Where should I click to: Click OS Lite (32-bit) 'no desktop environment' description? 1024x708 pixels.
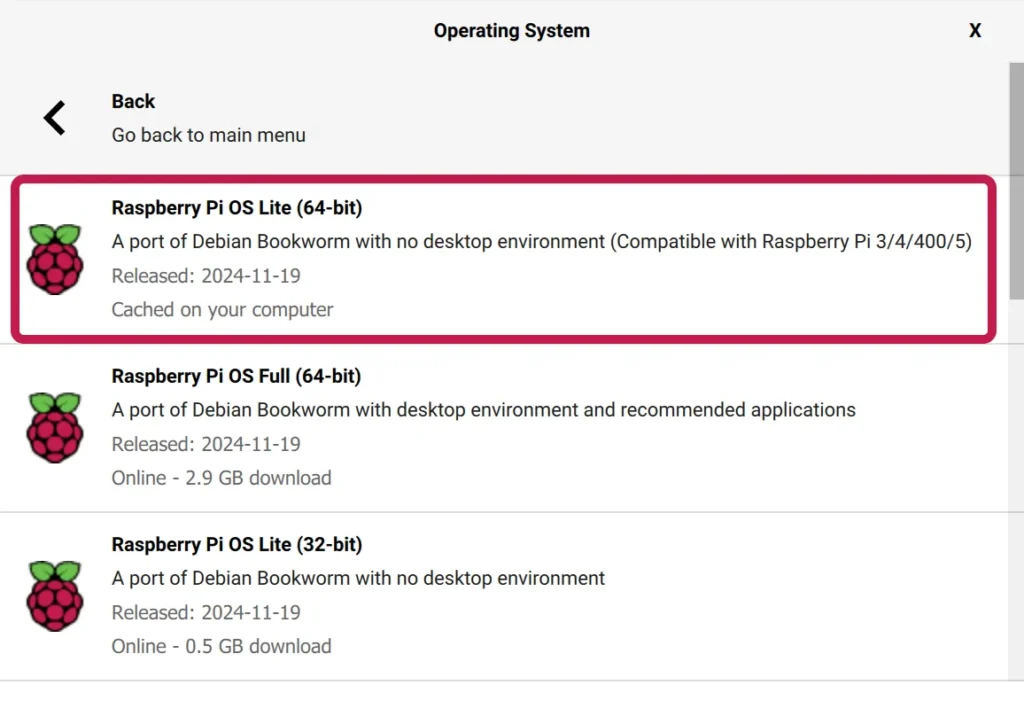(359, 579)
